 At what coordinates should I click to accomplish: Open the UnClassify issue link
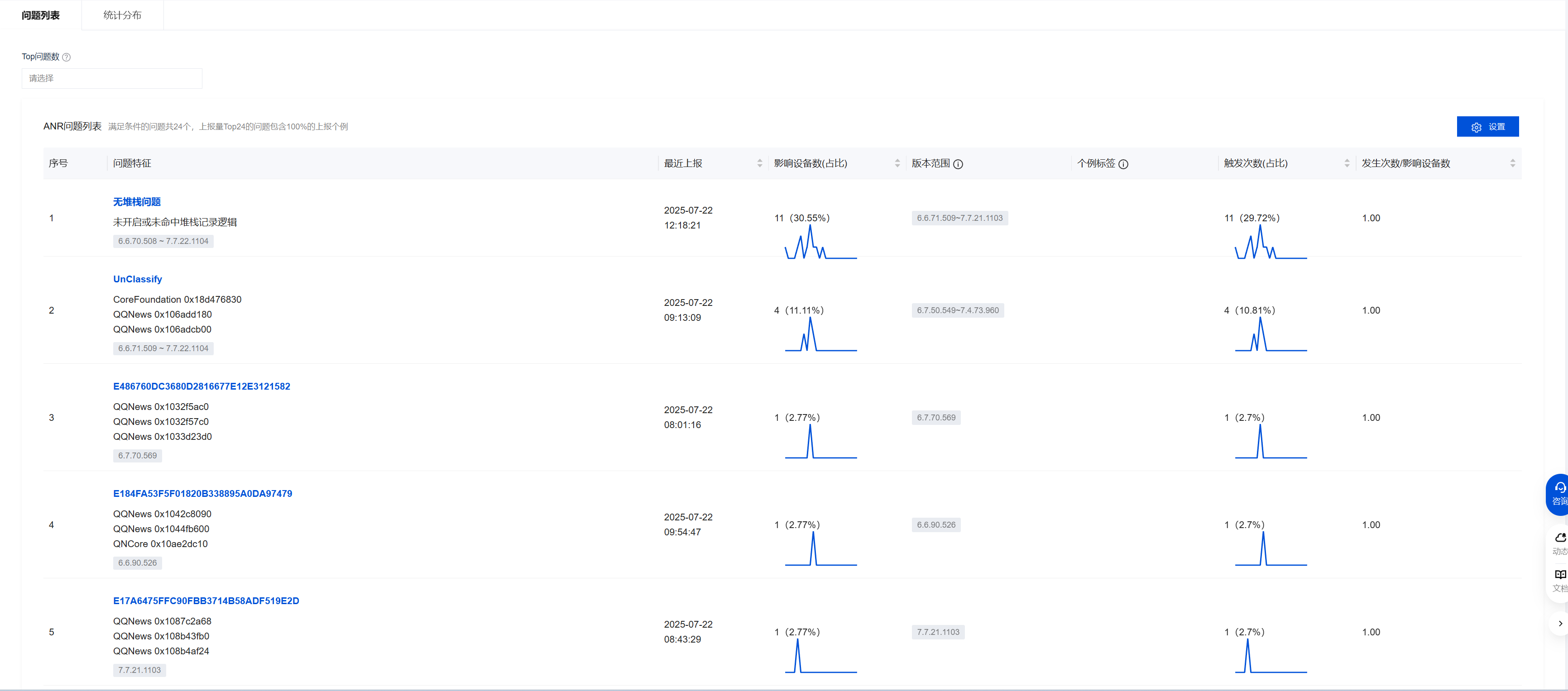coord(138,279)
